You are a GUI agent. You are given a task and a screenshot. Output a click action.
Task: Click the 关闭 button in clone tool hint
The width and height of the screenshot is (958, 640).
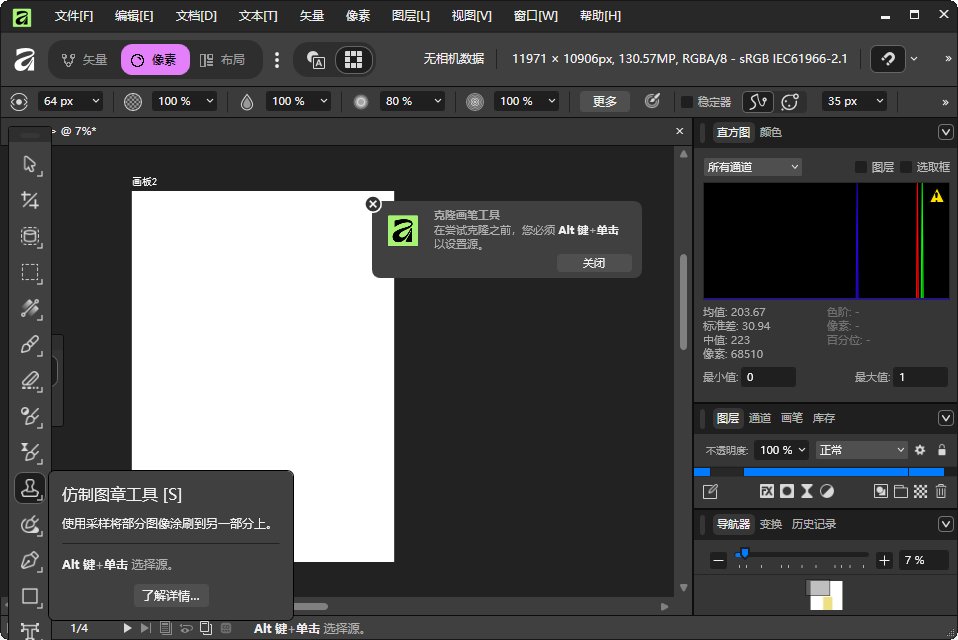click(x=594, y=263)
